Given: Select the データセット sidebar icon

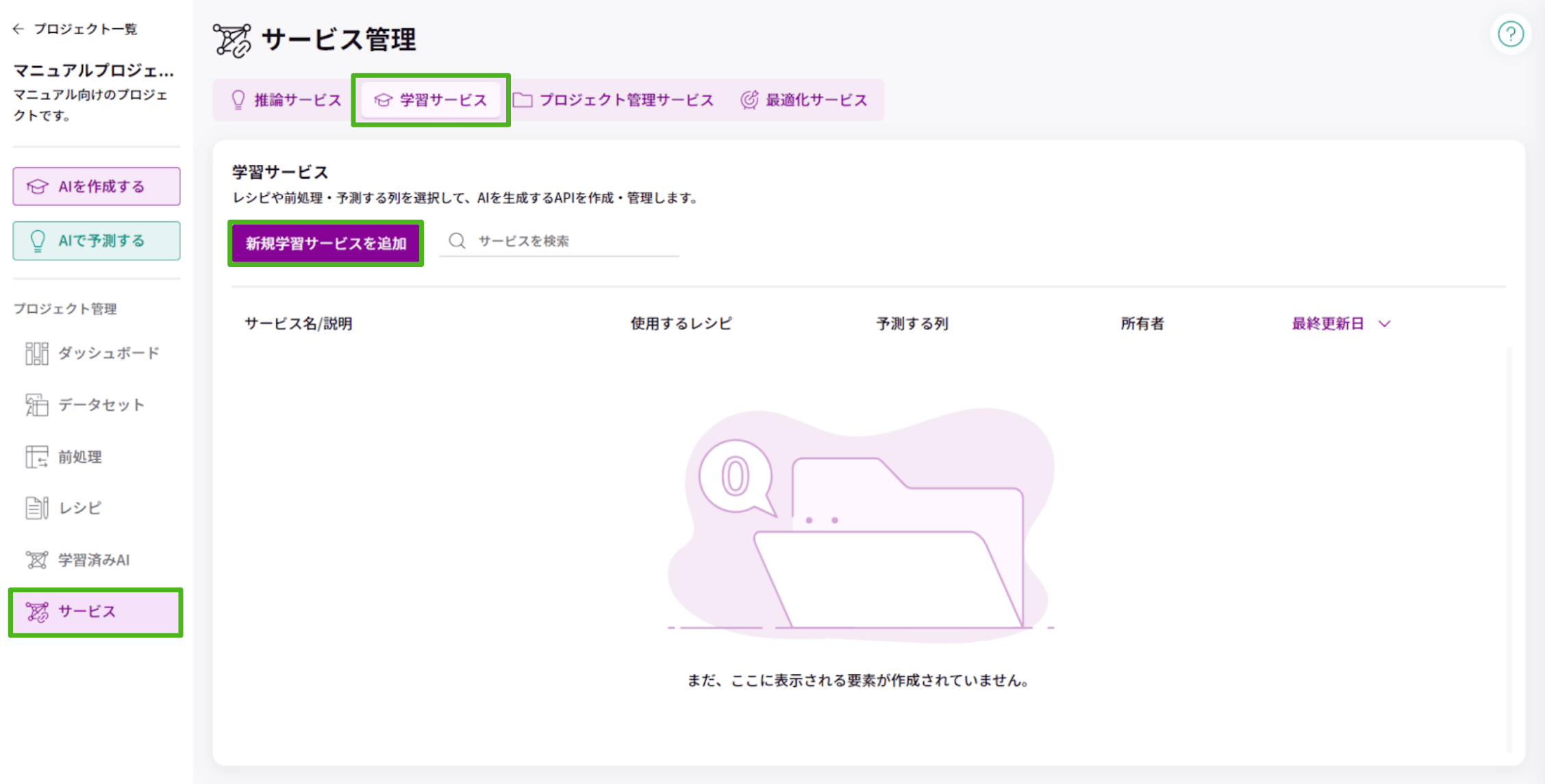Looking at the screenshot, I should pos(36,404).
